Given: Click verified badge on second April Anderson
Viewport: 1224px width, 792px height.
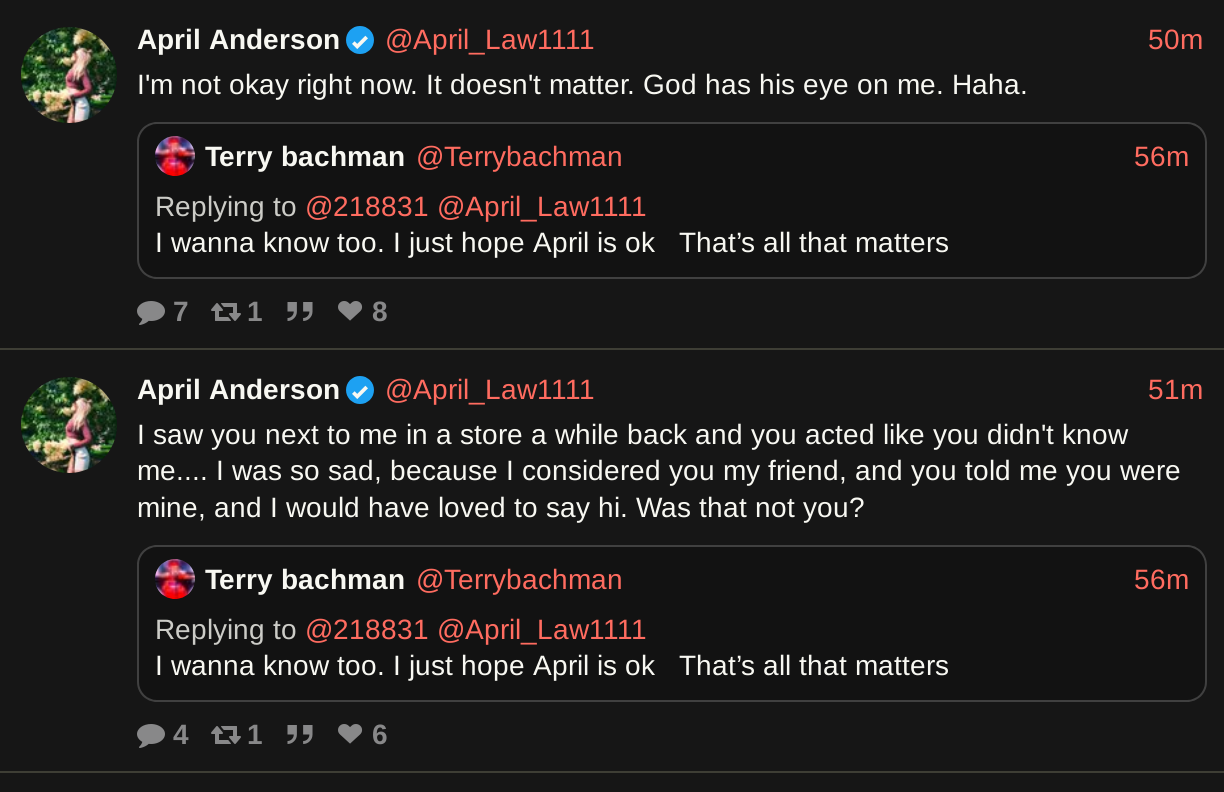Looking at the screenshot, I should click(x=360, y=390).
